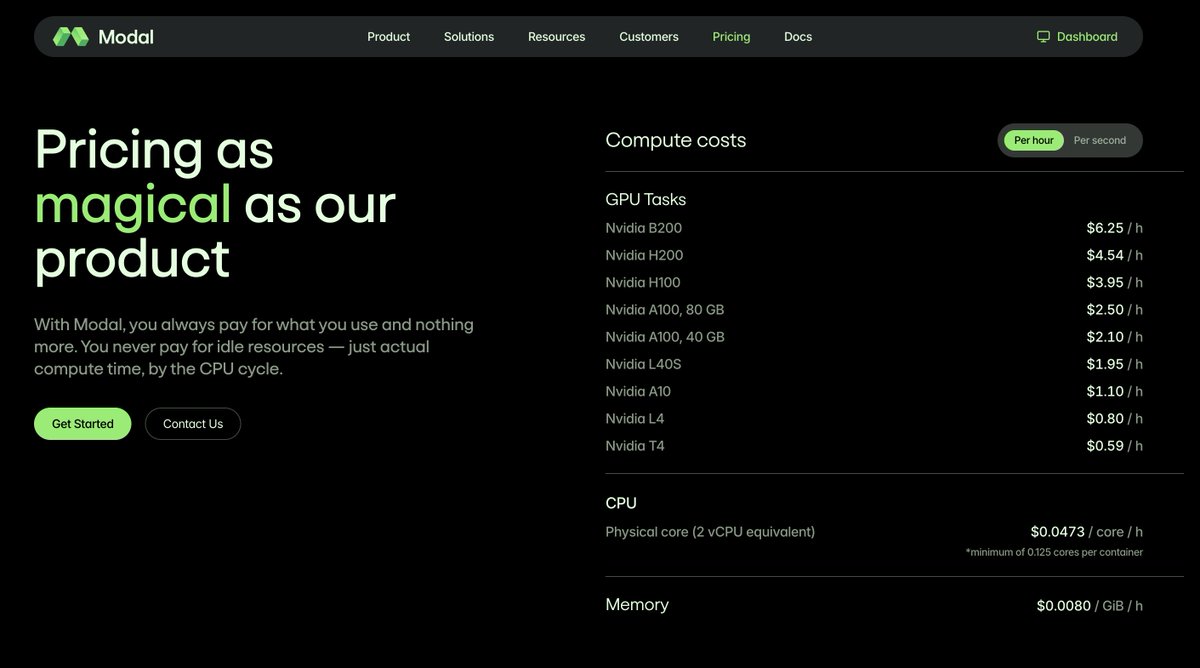Open the Resources menu
Image resolution: width=1200 pixels, height=668 pixels.
tap(557, 37)
